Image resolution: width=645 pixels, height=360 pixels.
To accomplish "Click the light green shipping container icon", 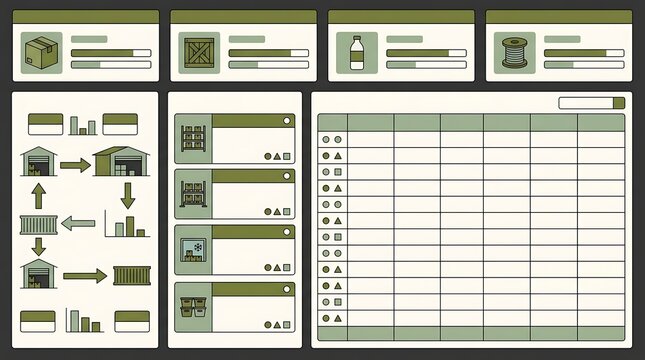I will point(39,225).
